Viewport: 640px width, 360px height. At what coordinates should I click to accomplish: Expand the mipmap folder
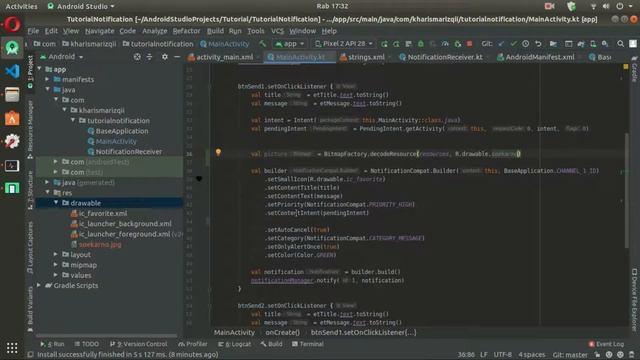pos(56,265)
